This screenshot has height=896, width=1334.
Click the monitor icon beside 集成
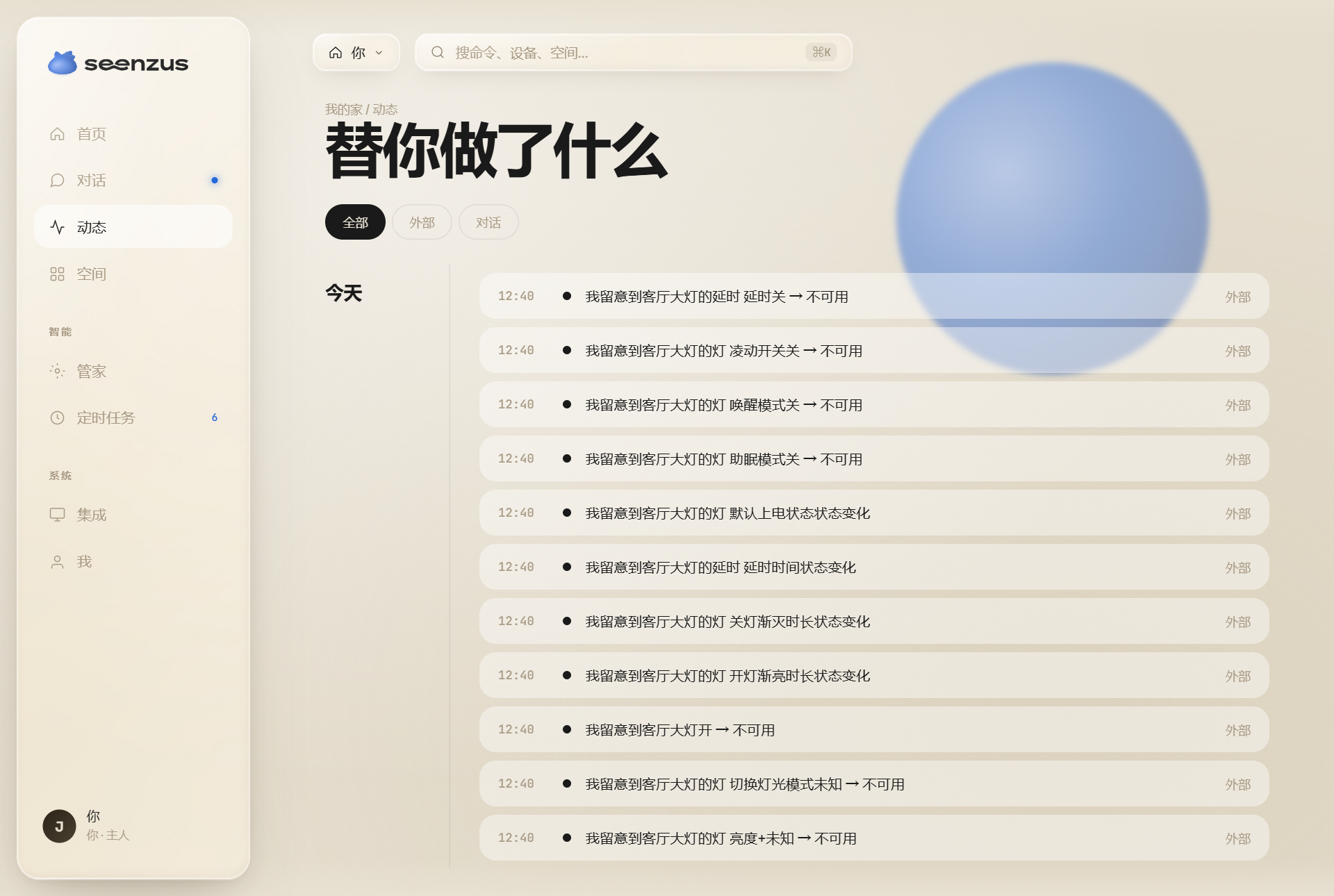(x=57, y=515)
